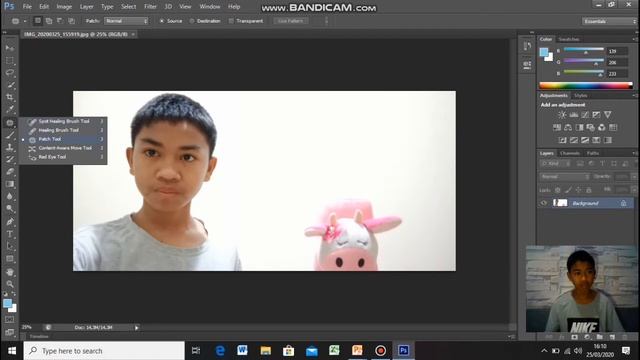Select the Quick Selection tool

pyautogui.click(x=10, y=85)
